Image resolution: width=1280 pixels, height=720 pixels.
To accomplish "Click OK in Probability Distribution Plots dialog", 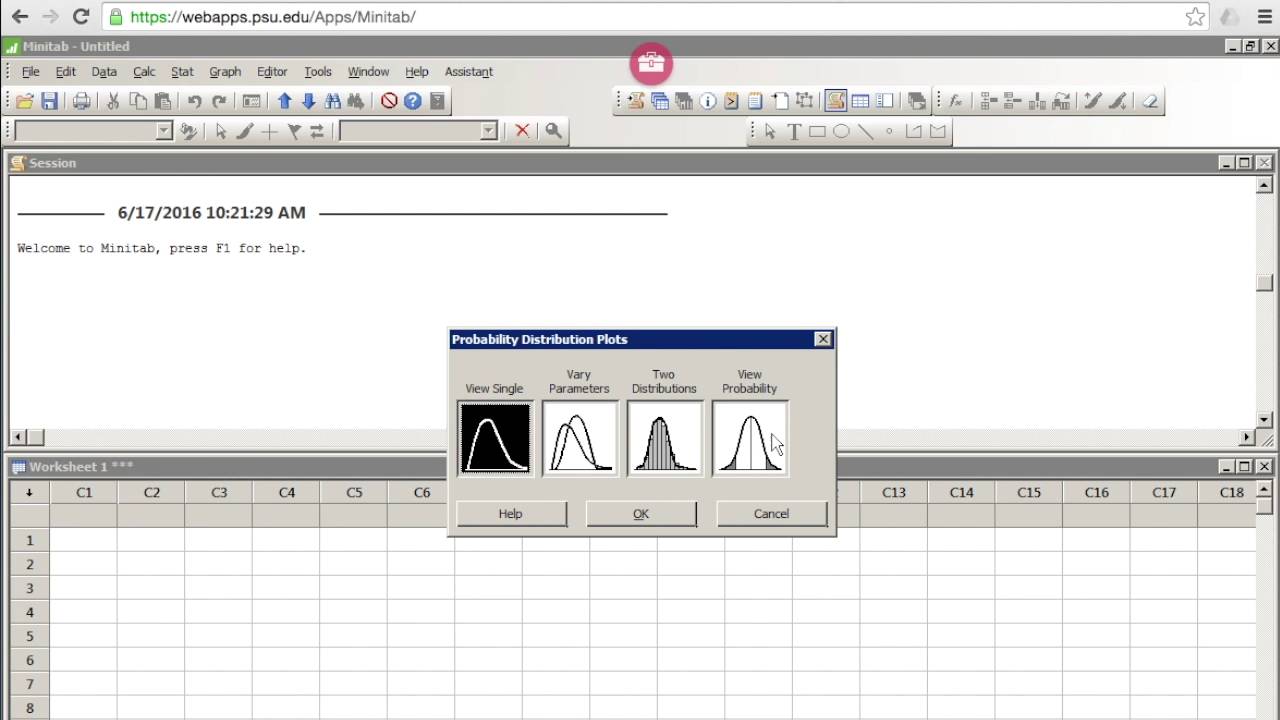I will pos(641,514).
